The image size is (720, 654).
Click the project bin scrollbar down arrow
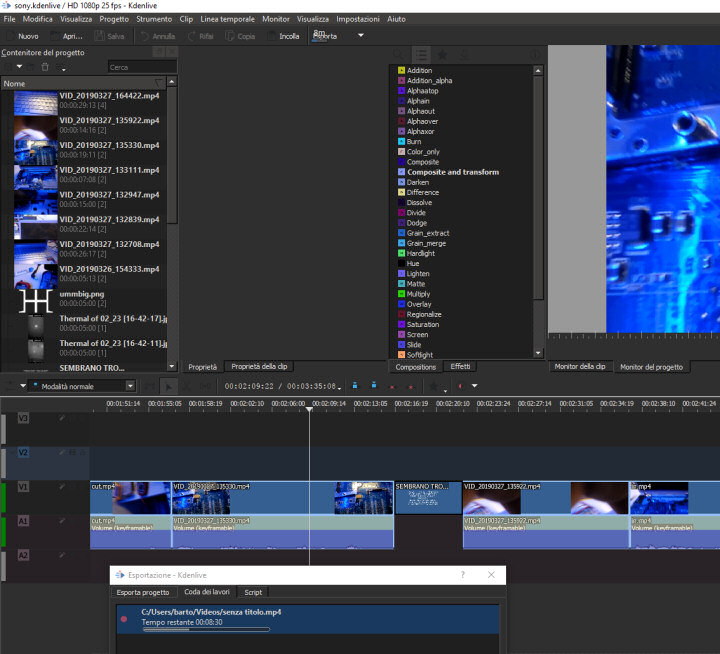click(x=172, y=366)
